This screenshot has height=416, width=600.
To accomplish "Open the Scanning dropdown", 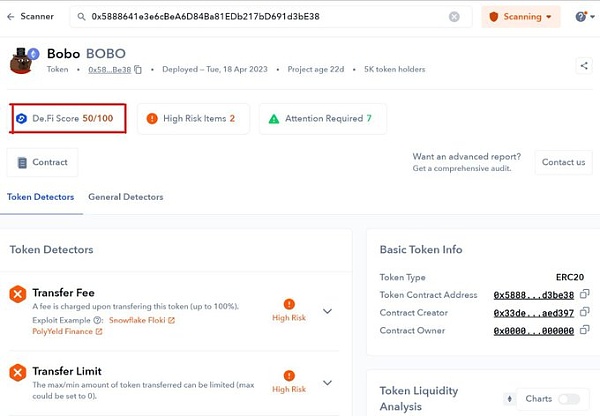I will click(520, 17).
